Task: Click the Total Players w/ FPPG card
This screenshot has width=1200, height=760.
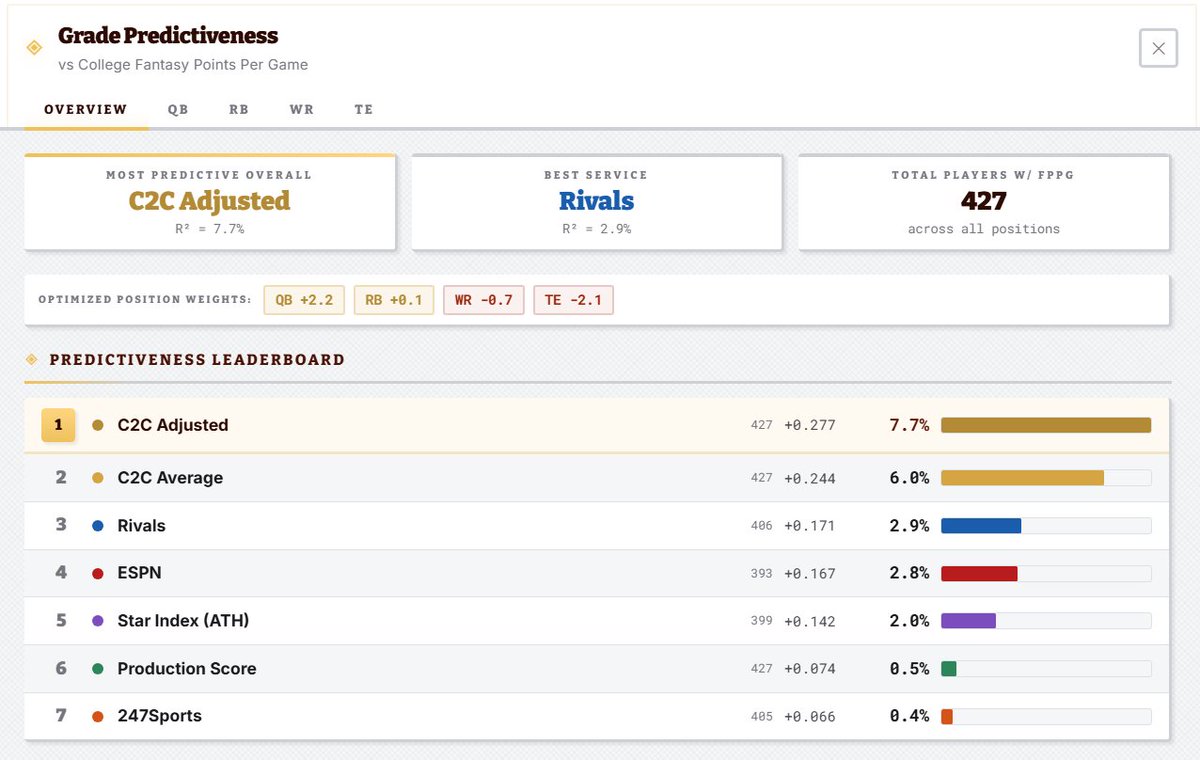Action: (x=983, y=202)
